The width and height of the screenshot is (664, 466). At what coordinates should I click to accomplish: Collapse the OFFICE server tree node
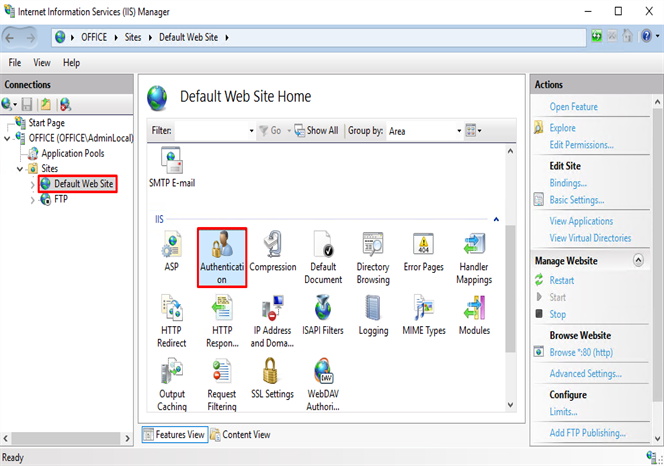[7, 139]
